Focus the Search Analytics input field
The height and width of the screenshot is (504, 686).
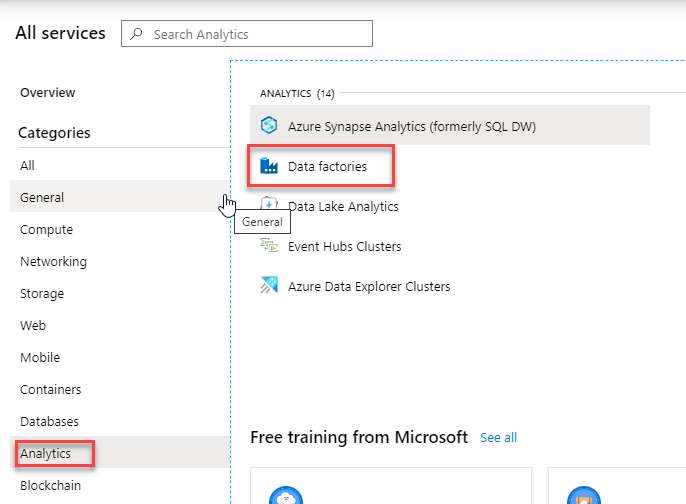247,34
